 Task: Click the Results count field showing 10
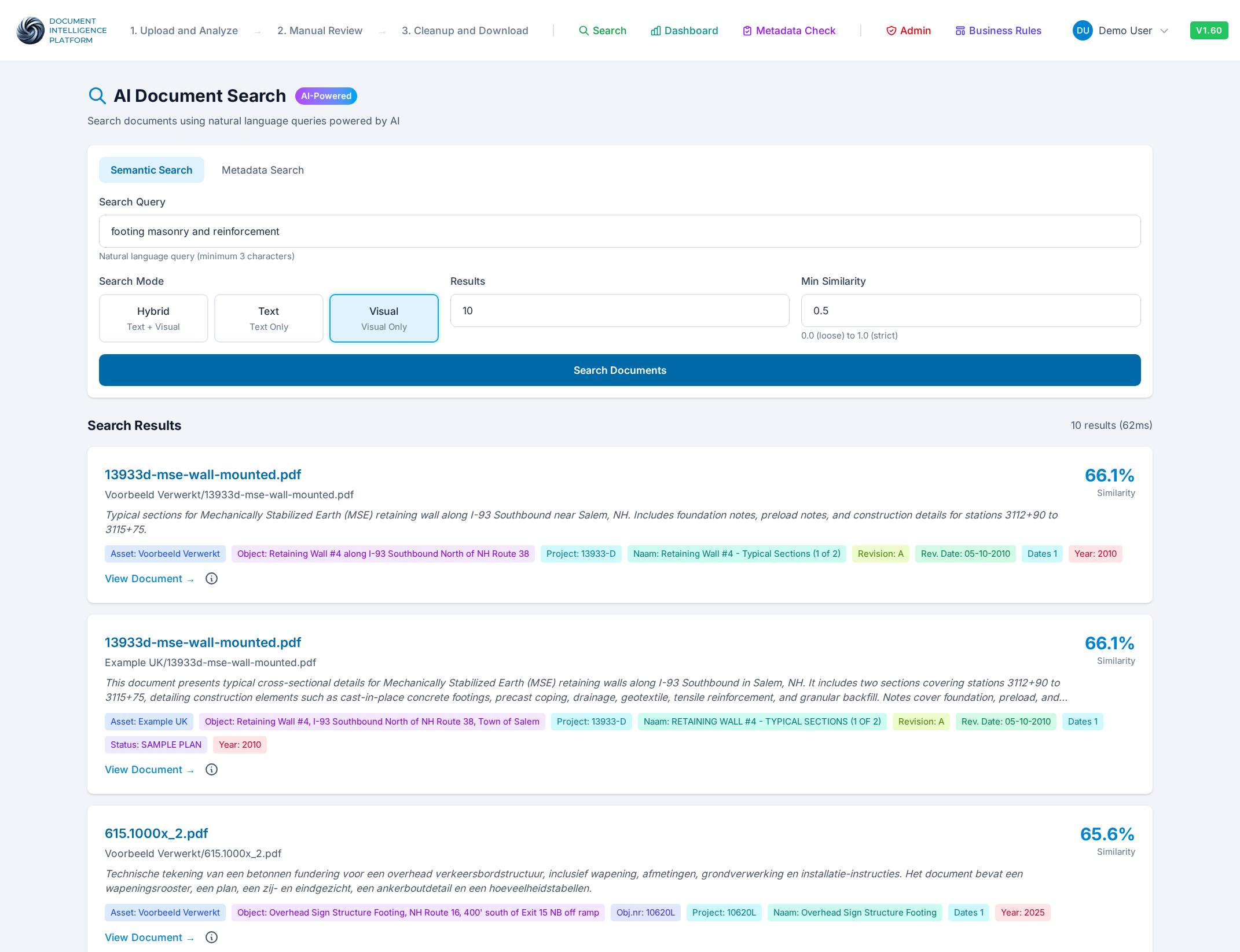(x=620, y=311)
